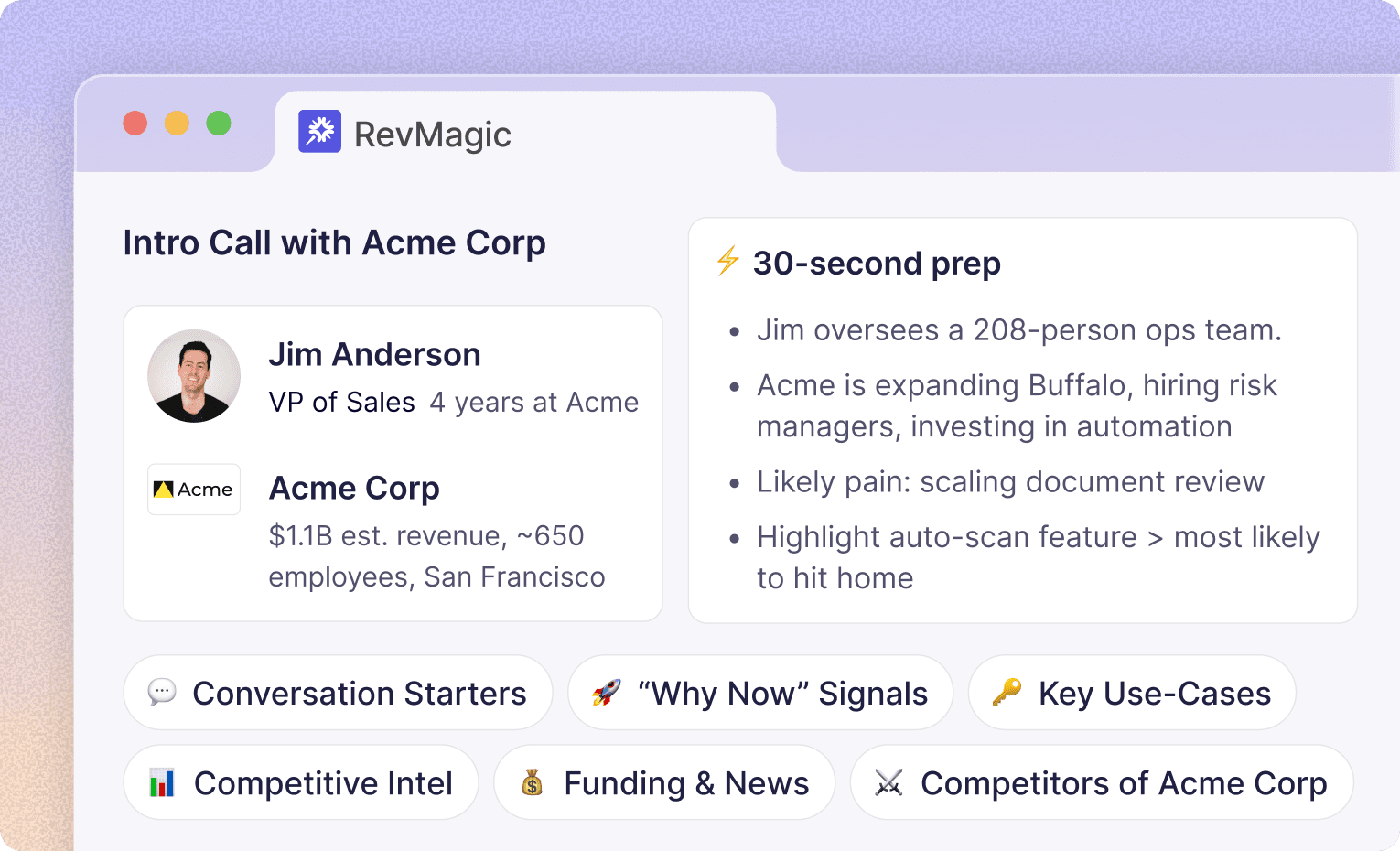
Task: Click the key icon on Key Use-Cases
Action: tap(1007, 693)
